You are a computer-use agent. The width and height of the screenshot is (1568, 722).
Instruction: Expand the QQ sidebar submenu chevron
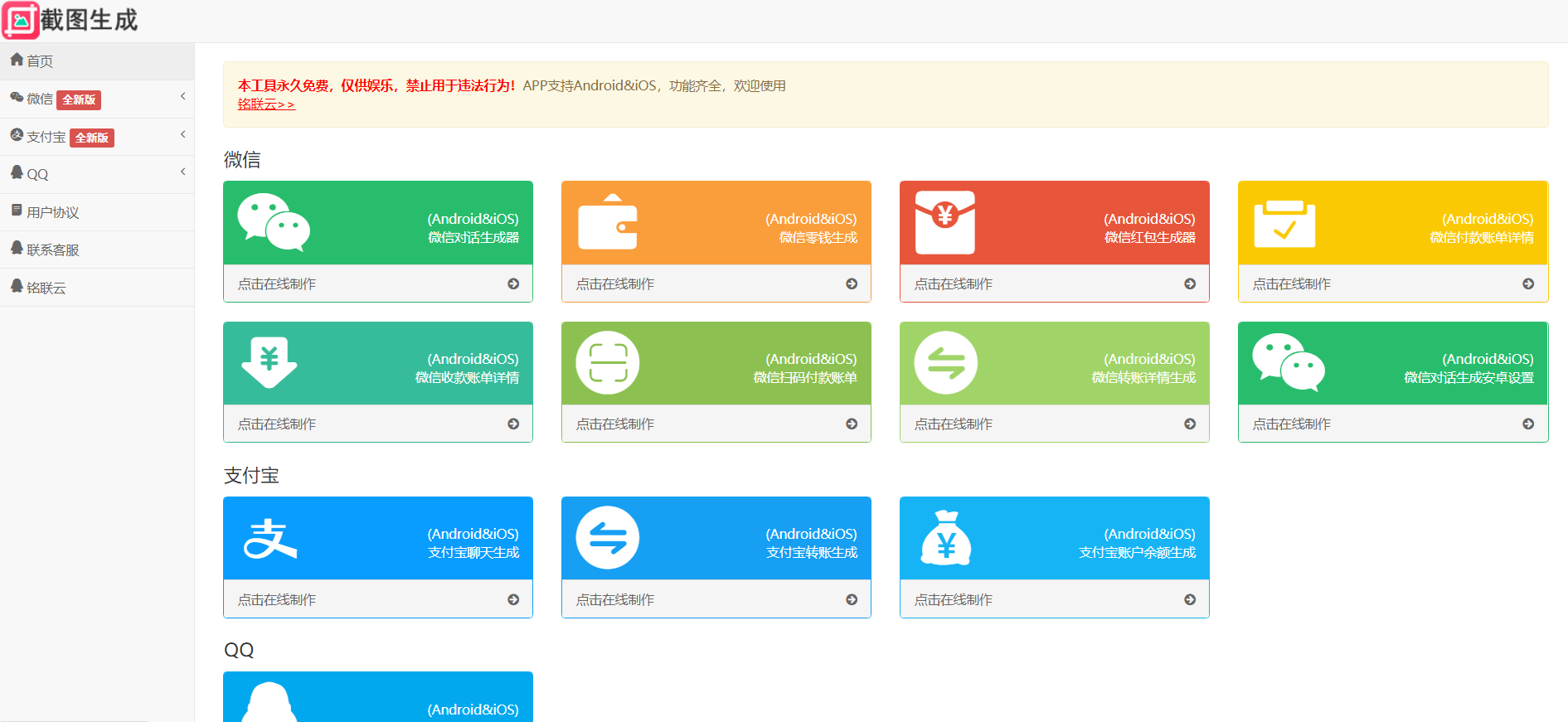pos(182,172)
